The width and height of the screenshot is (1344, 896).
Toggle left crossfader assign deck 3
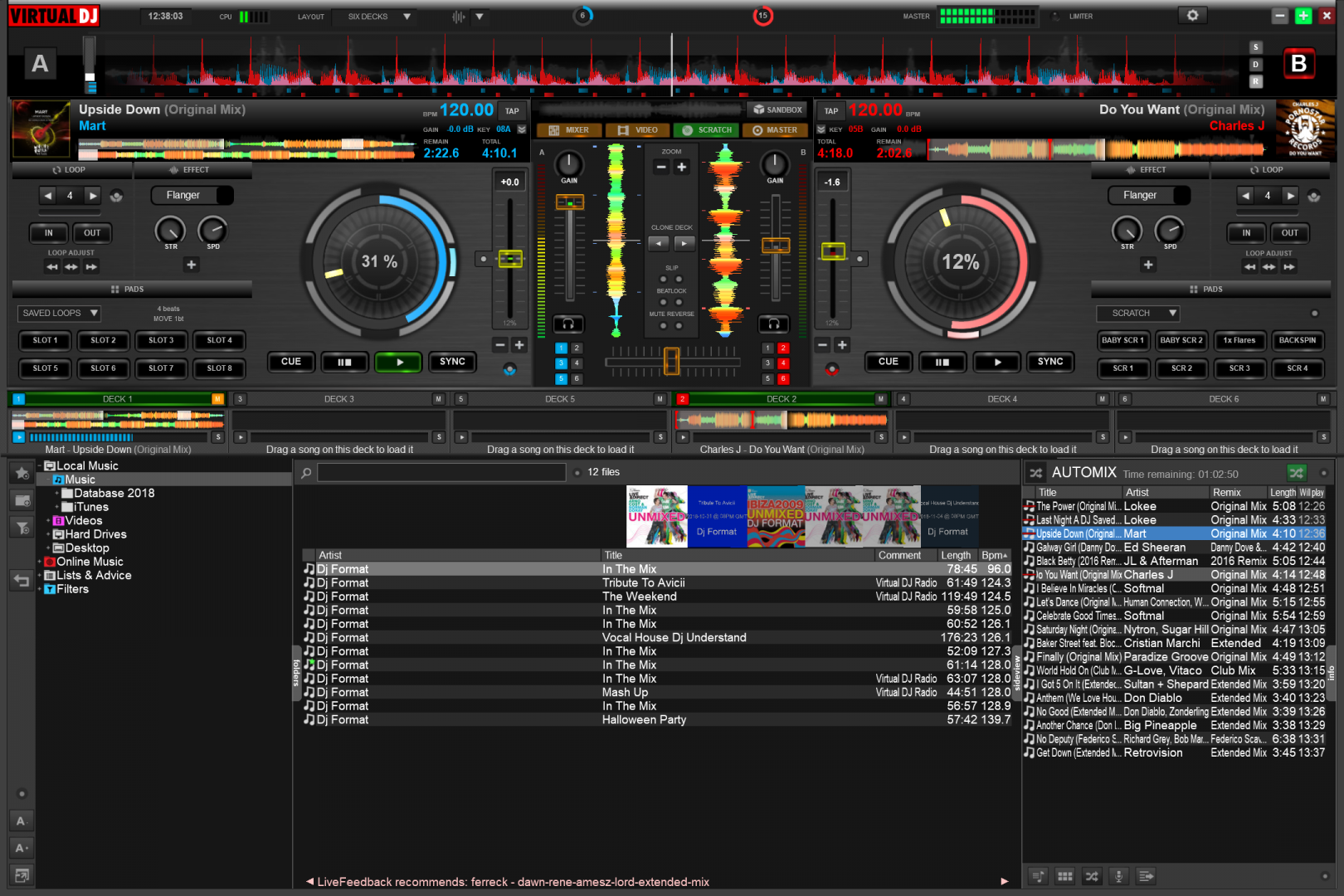click(561, 363)
